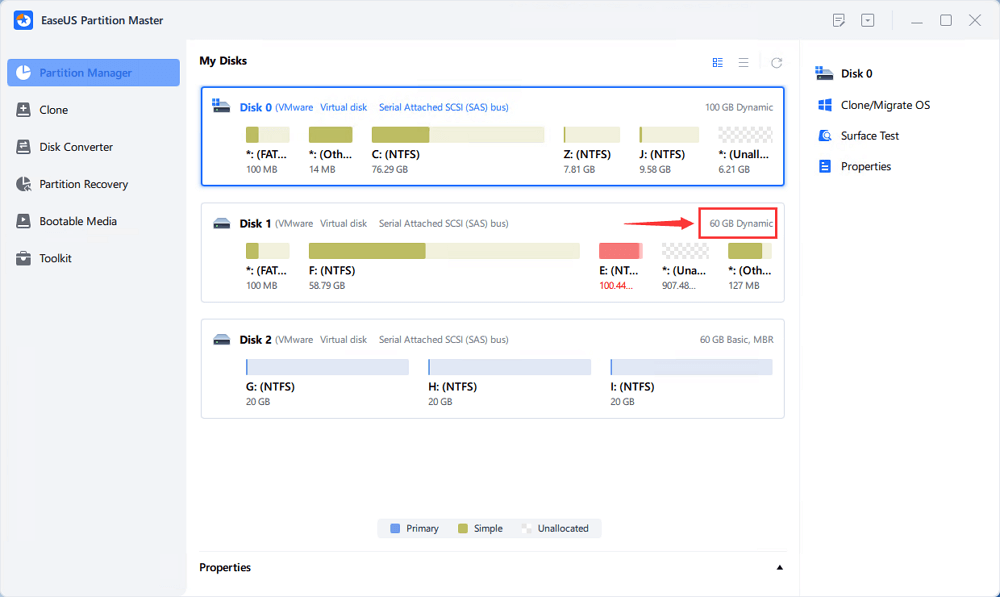Select the Partition Manager tab
This screenshot has width=1000, height=597.
coord(93,73)
